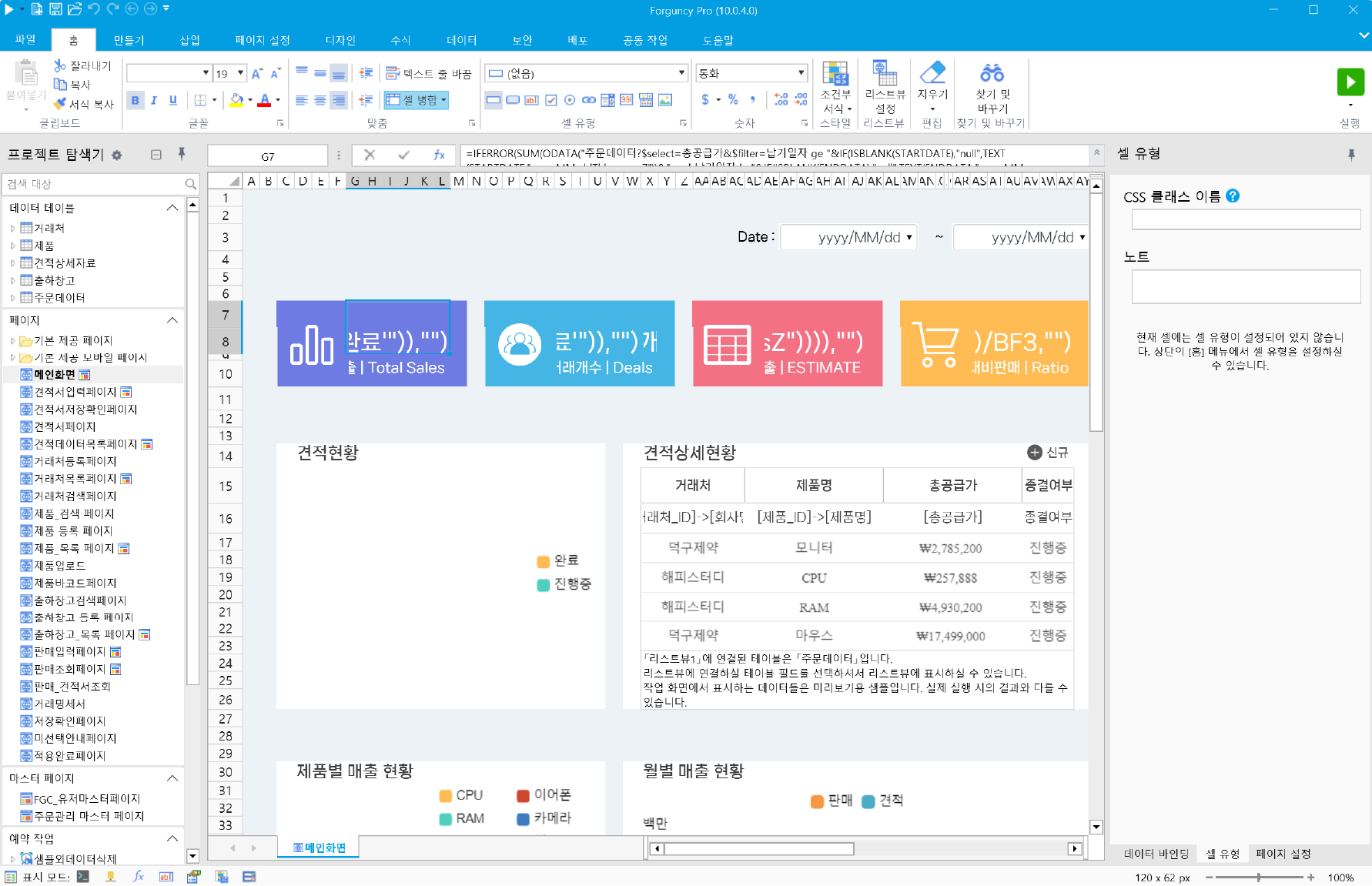Switch to the 페이지 설정 panel tab
Image resolution: width=1372 pixels, height=886 pixels.
point(1283,854)
